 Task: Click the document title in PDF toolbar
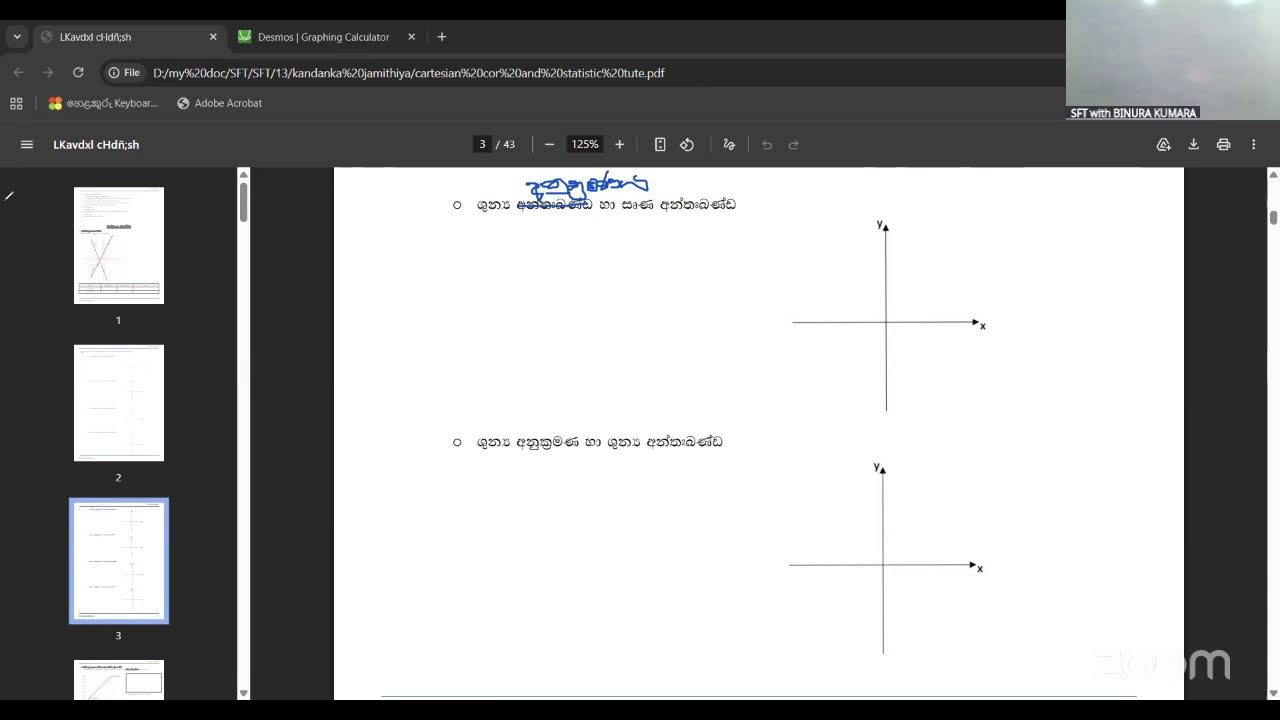point(96,145)
